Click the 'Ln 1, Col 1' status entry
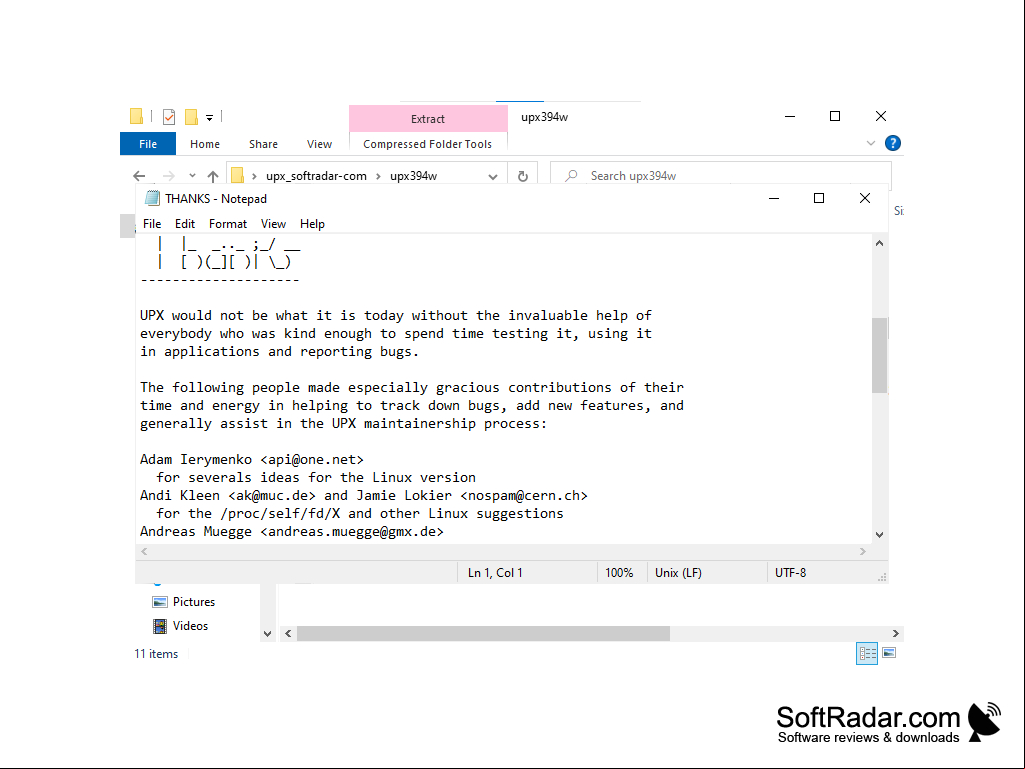The height and width of the screenshot is (769, 1025). (x=495, y=573)
